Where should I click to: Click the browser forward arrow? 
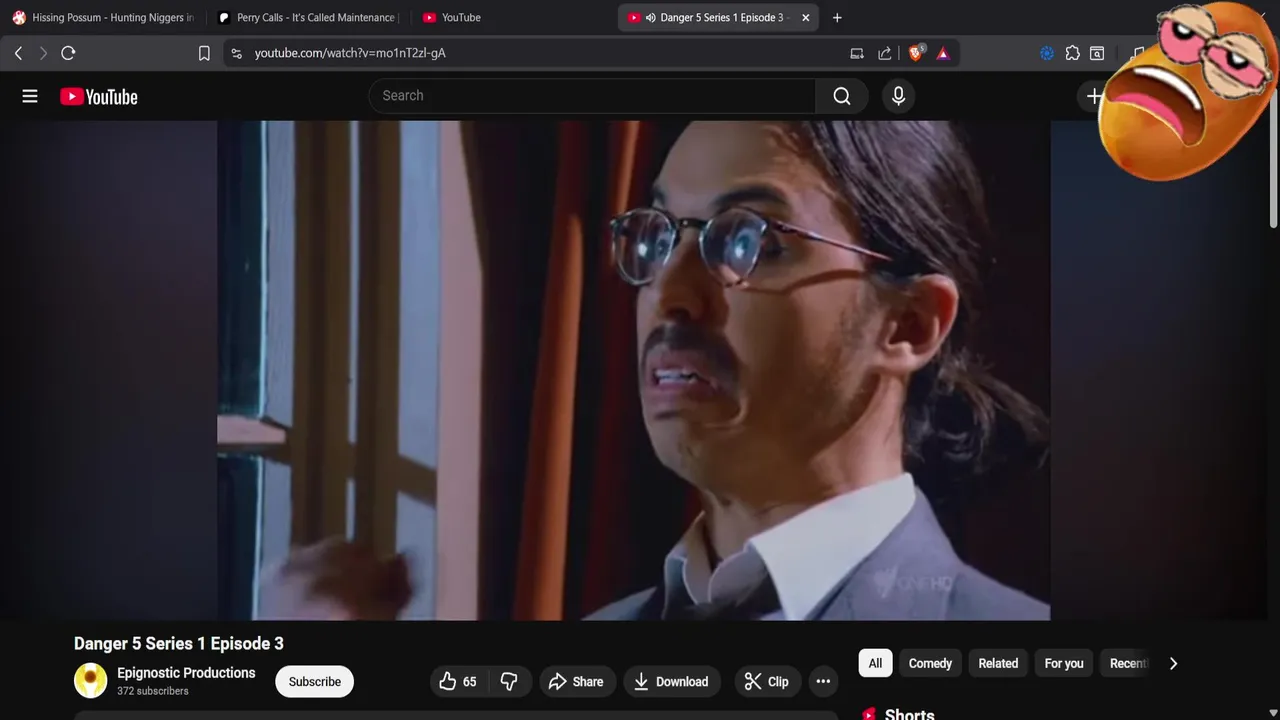pos(43,53)
